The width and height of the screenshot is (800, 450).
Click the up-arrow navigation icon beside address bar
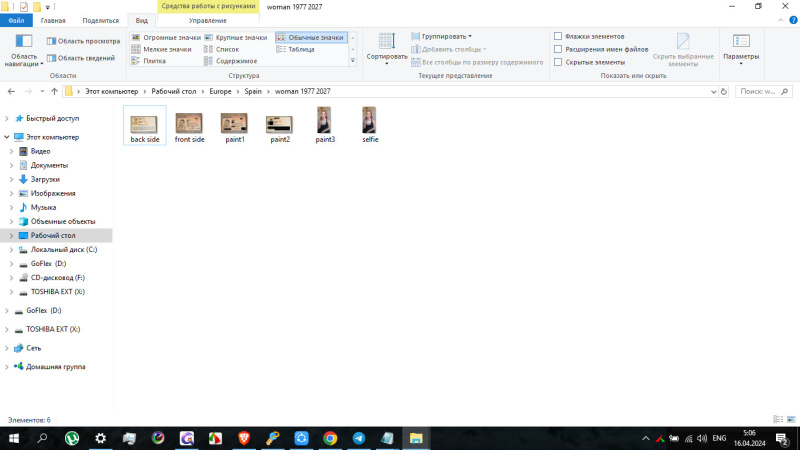pyautogui.click(x=54, y=91)
